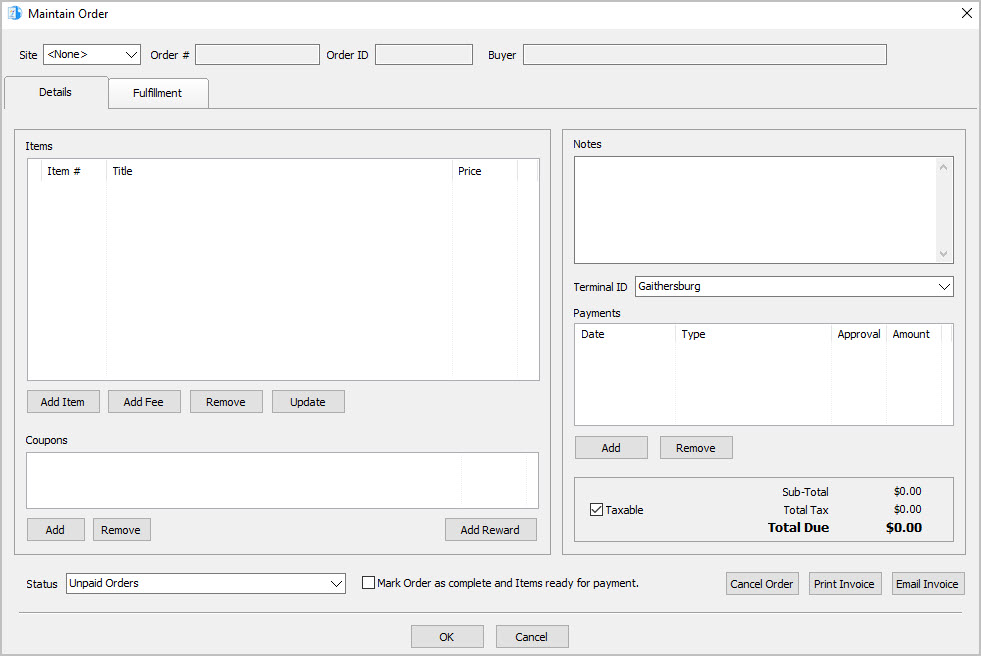This screenshot has width=981, height=656.
Task: Click Remove under the Coupons list
Action: tap(121, 530)
